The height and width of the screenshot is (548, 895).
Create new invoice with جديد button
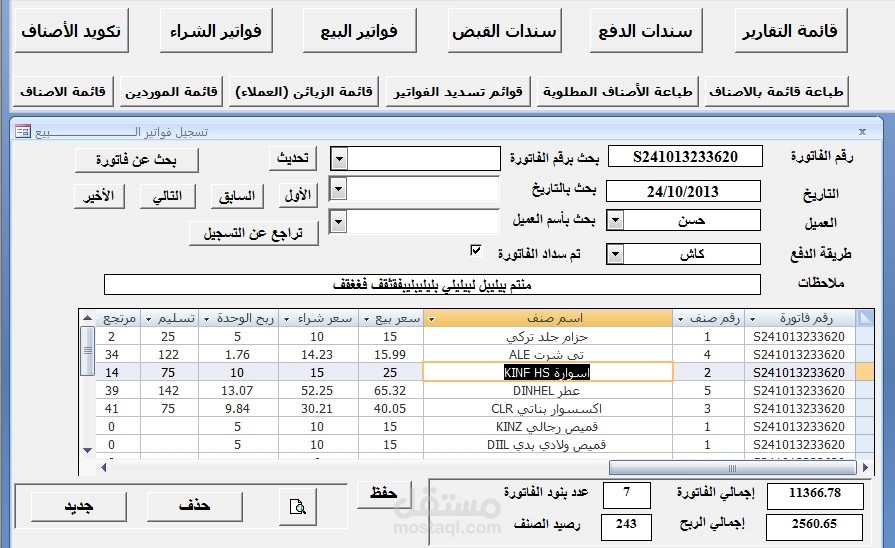(79, 506)
